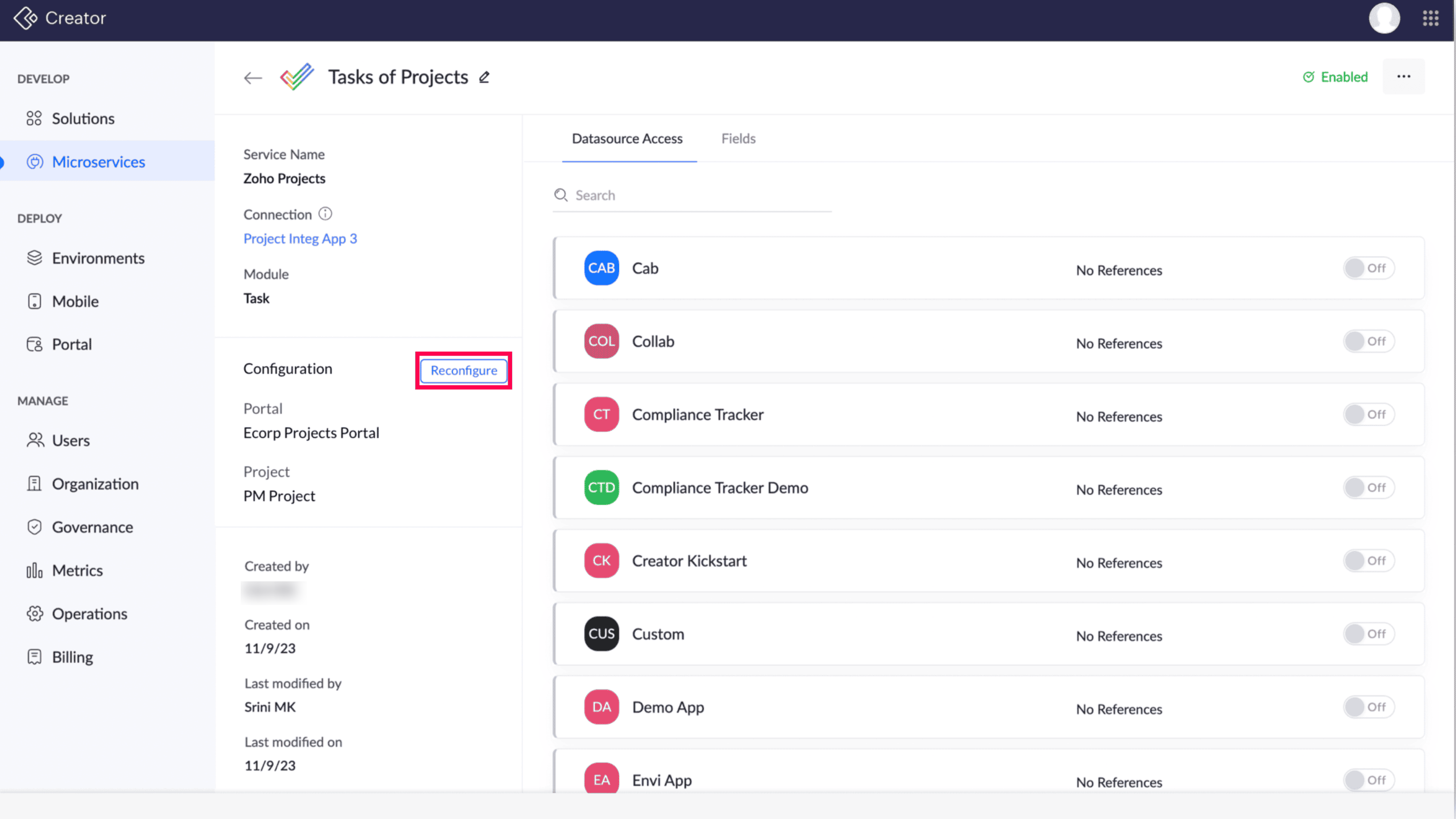Click the Enabled status indicator
The width and height of the screenshot is (1456, 819).
[1335, 77]
